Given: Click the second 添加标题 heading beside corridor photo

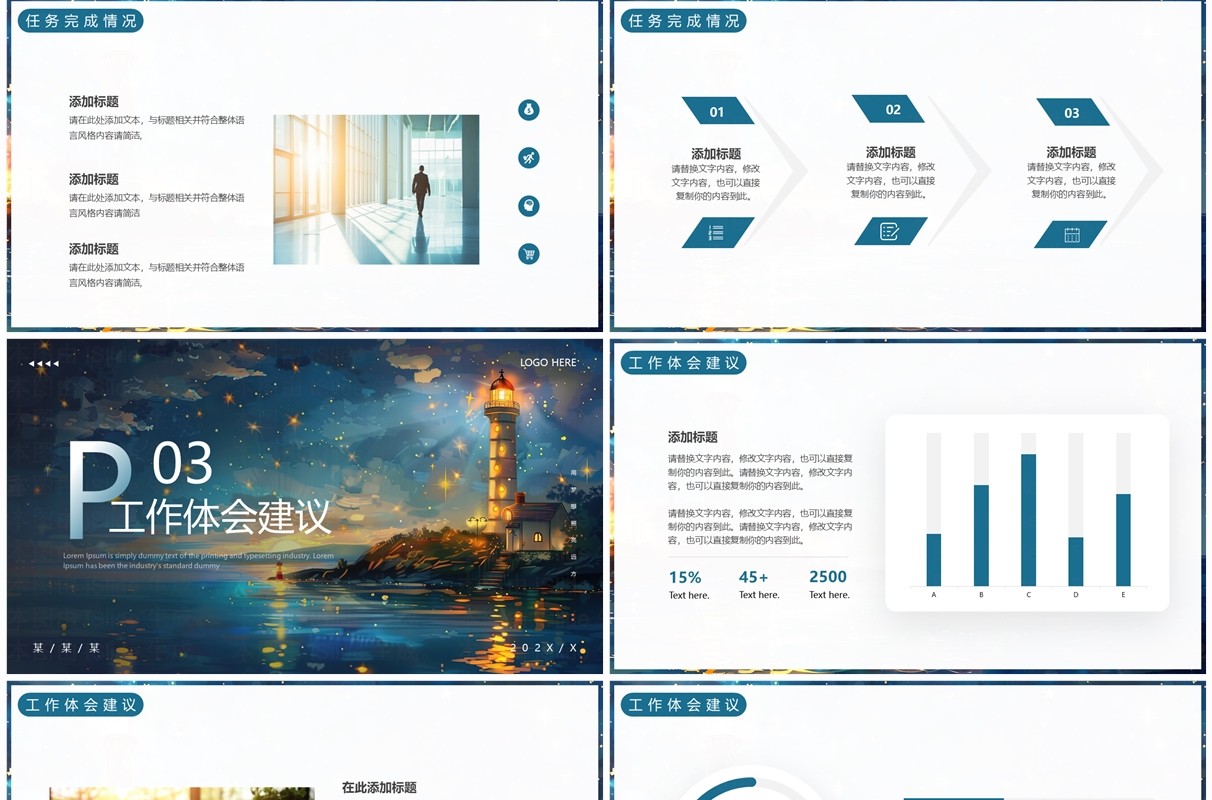Looking at the screenshot, I should click(x=94, y=179).
